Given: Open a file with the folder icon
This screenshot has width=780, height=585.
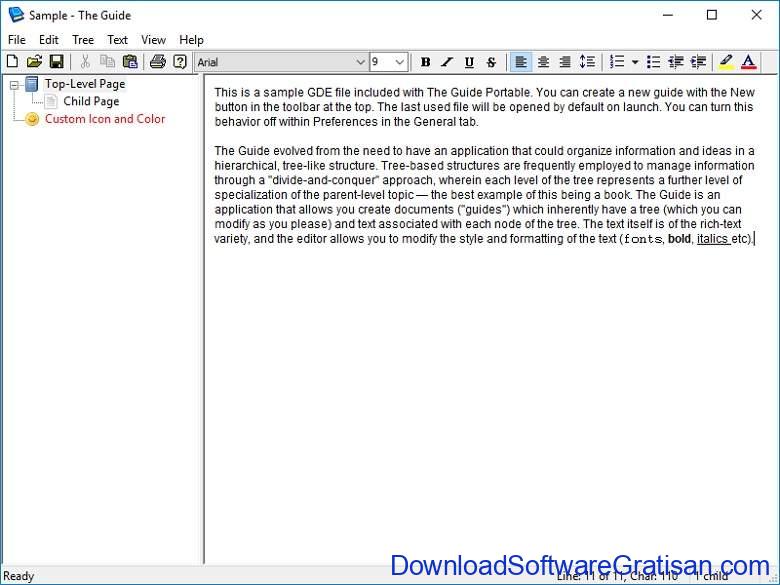Looking at the screenshot, I should [x=34, y=62].
